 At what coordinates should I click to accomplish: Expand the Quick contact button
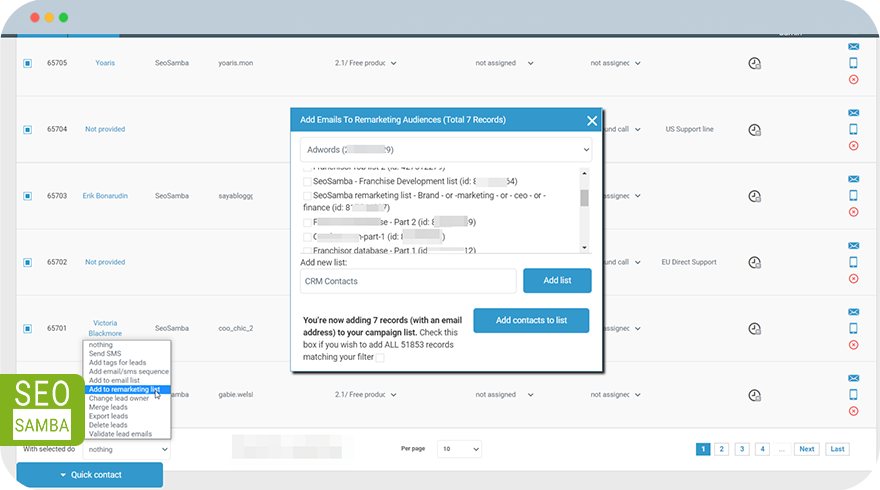(90, 475)
